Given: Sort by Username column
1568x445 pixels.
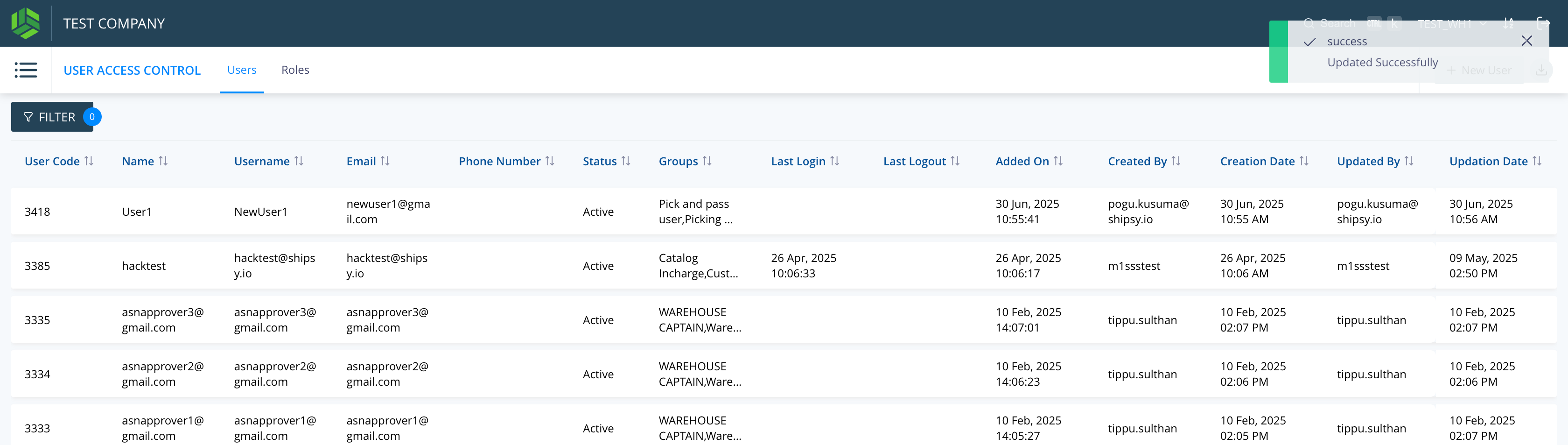Looking at the screenshot, I should point(299,161).
